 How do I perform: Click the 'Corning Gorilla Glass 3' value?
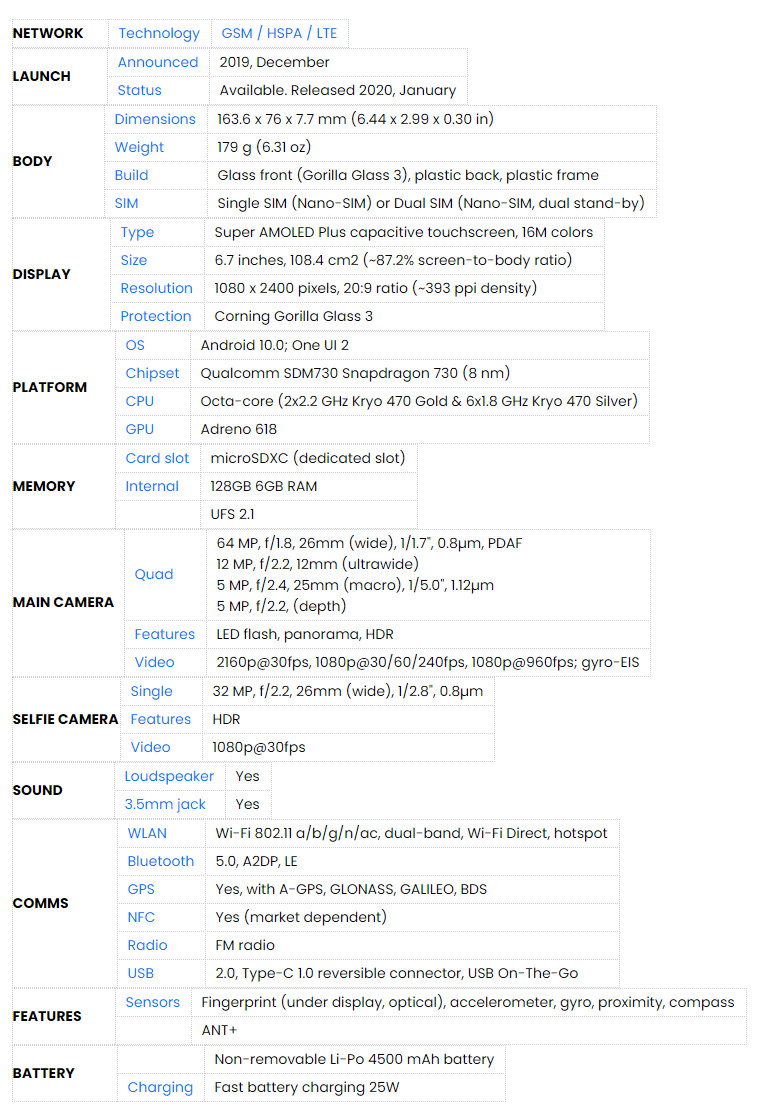click(x=293, y=316)
